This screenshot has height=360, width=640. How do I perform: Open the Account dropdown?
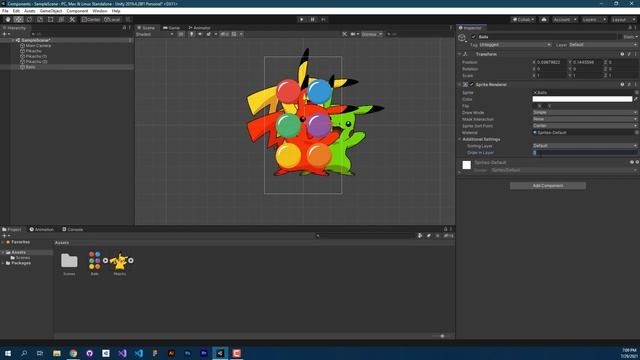[565, 19]
